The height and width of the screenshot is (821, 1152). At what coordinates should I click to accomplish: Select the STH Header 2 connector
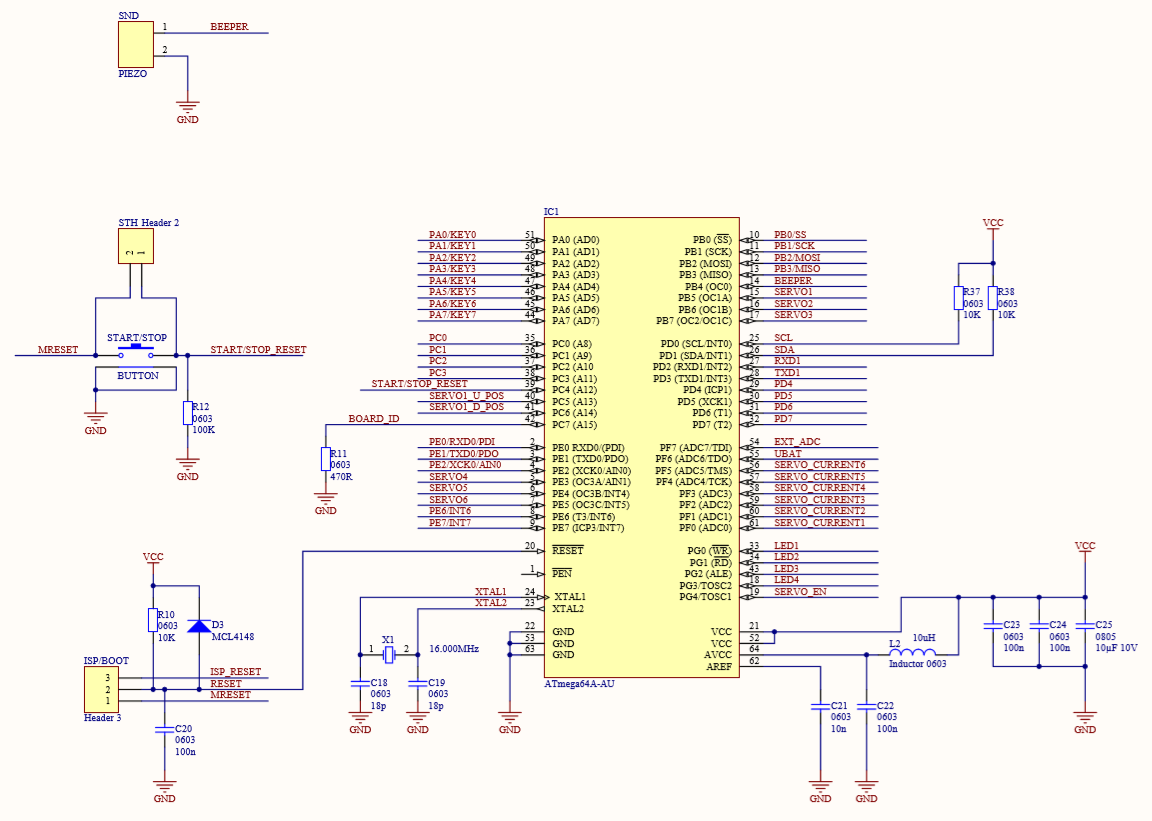135,246
